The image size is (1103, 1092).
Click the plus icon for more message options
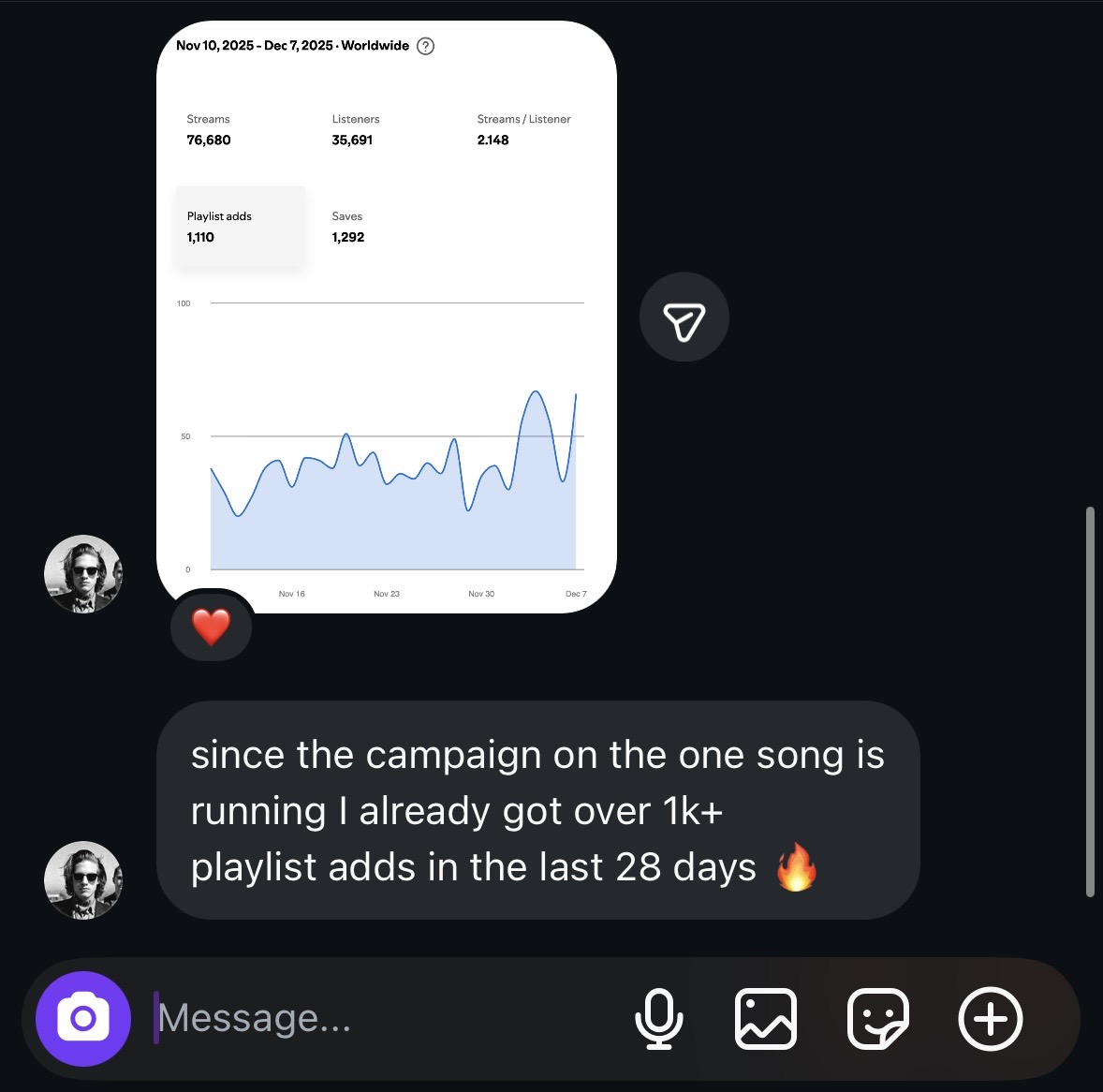(991, 1019)
